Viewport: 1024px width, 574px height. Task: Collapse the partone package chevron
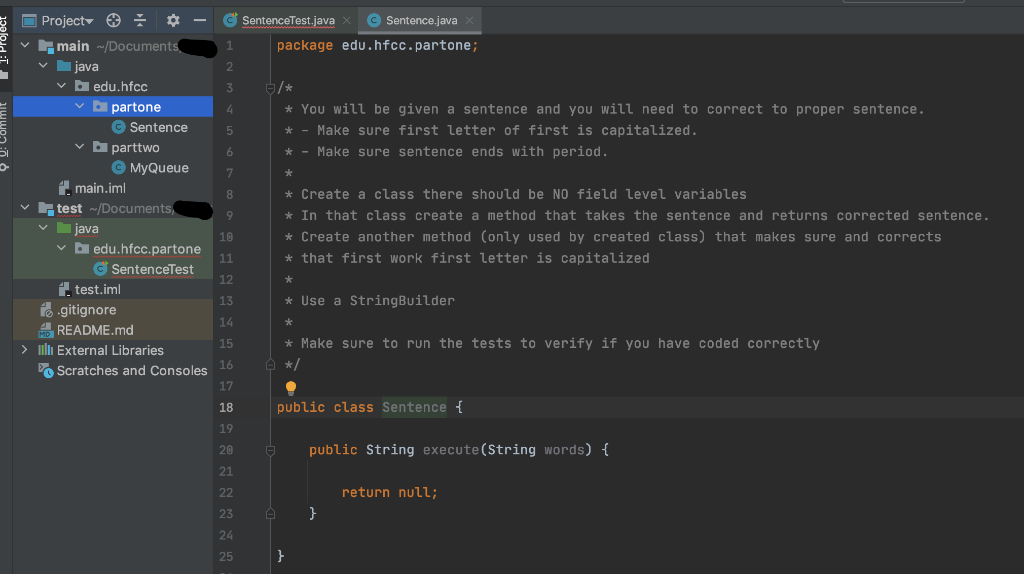[x=80, y=106]
